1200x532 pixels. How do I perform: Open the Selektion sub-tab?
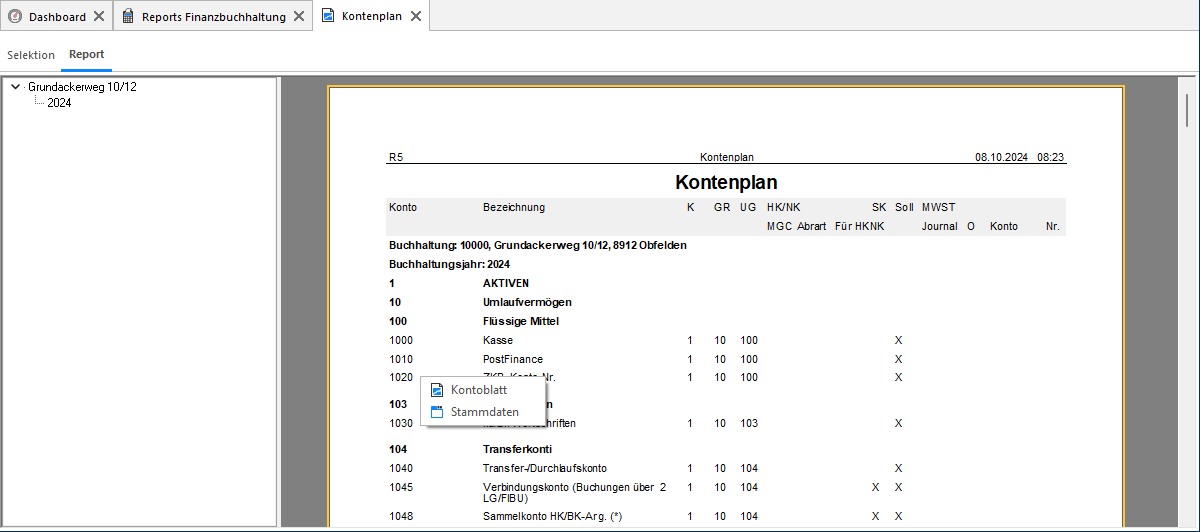point(31,55)
